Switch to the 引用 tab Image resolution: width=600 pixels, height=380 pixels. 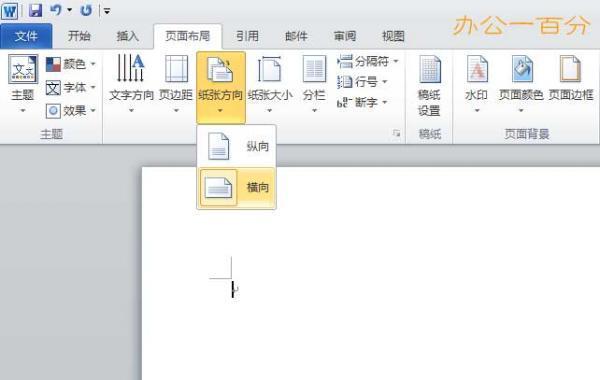coord(247,36)
